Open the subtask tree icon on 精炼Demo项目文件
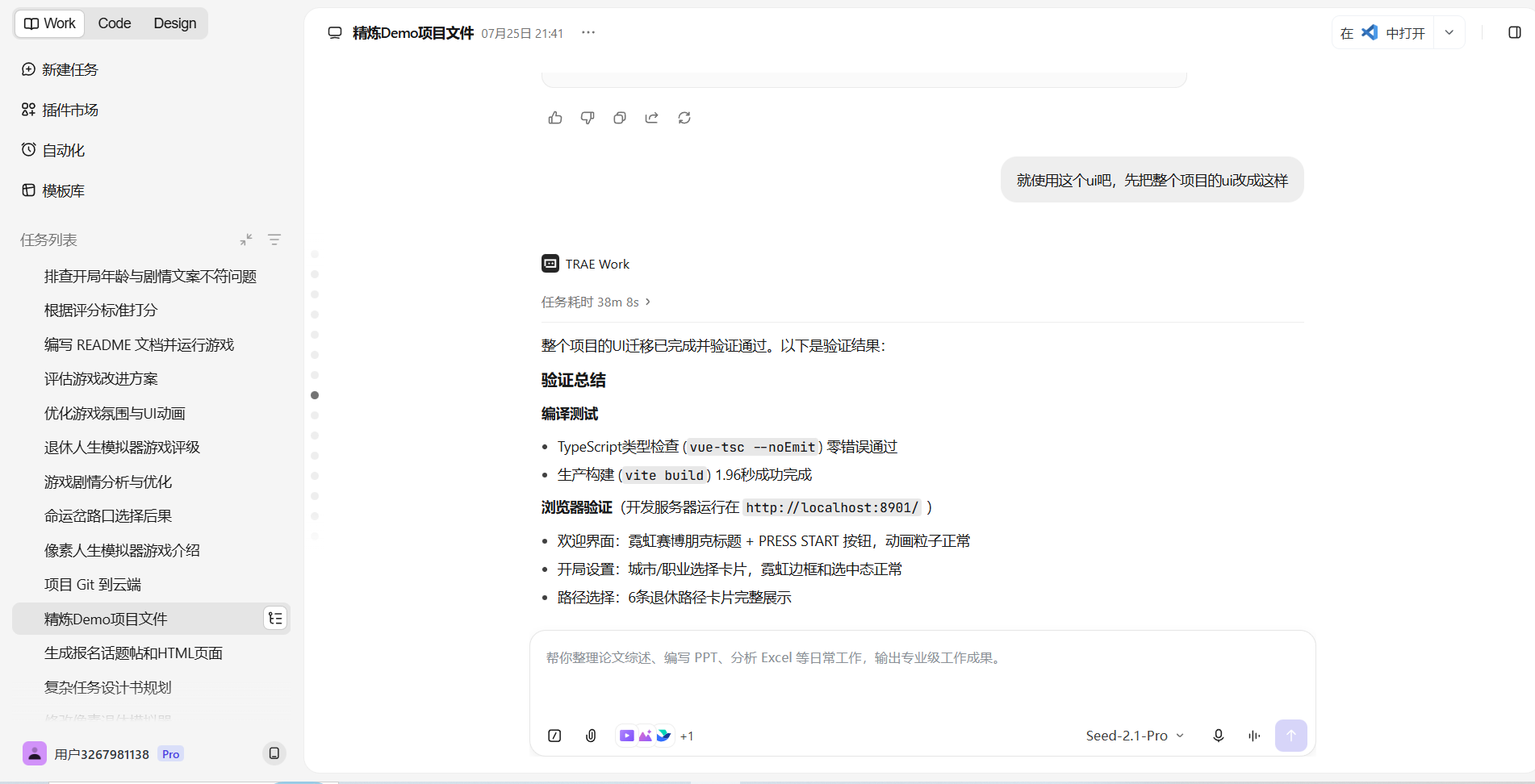This screenshot has height=784, width=1535. point(275,619)
